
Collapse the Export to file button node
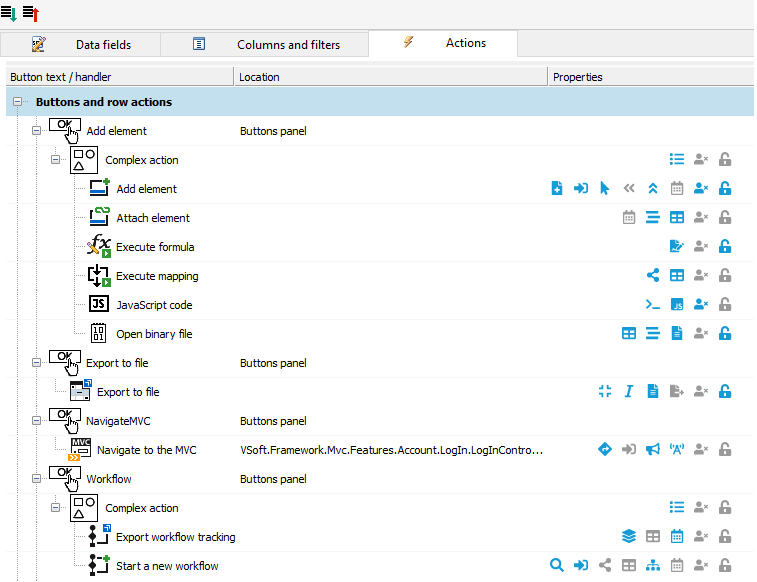36,363
